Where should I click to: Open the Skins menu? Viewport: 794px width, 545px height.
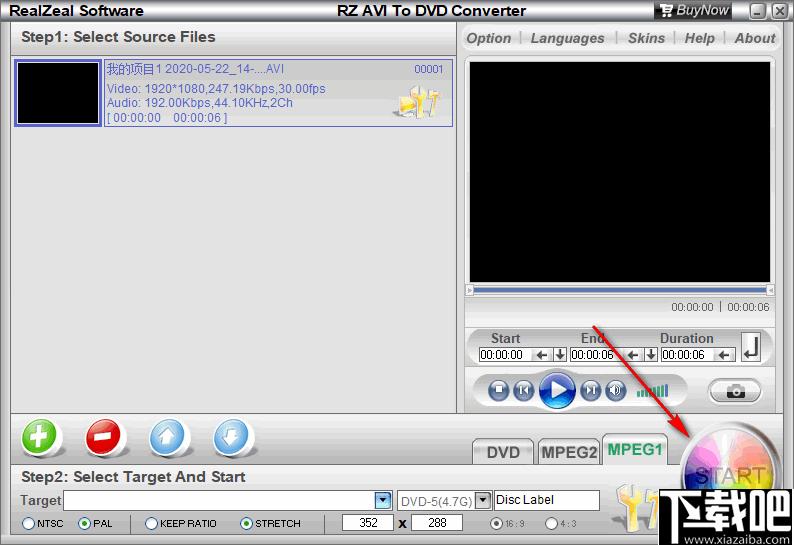pos(646,38)
